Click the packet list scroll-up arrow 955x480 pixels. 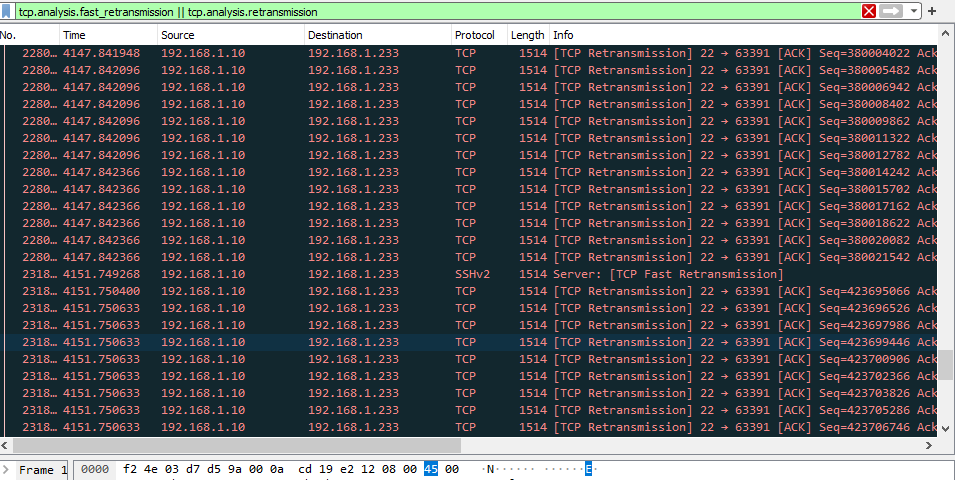click(946, 34)
